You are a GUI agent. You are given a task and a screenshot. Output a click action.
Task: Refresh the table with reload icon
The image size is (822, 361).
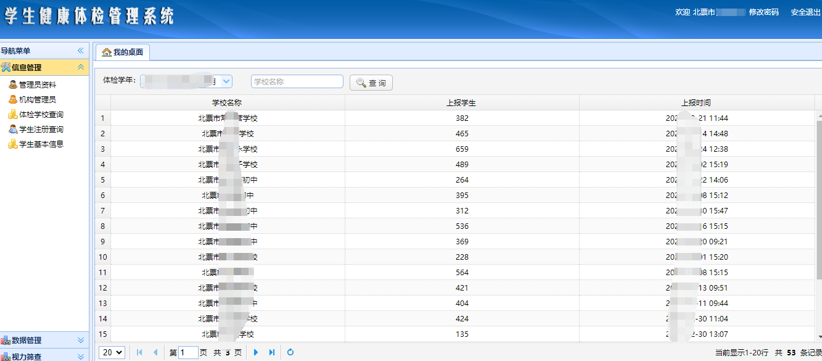(290, 353)
